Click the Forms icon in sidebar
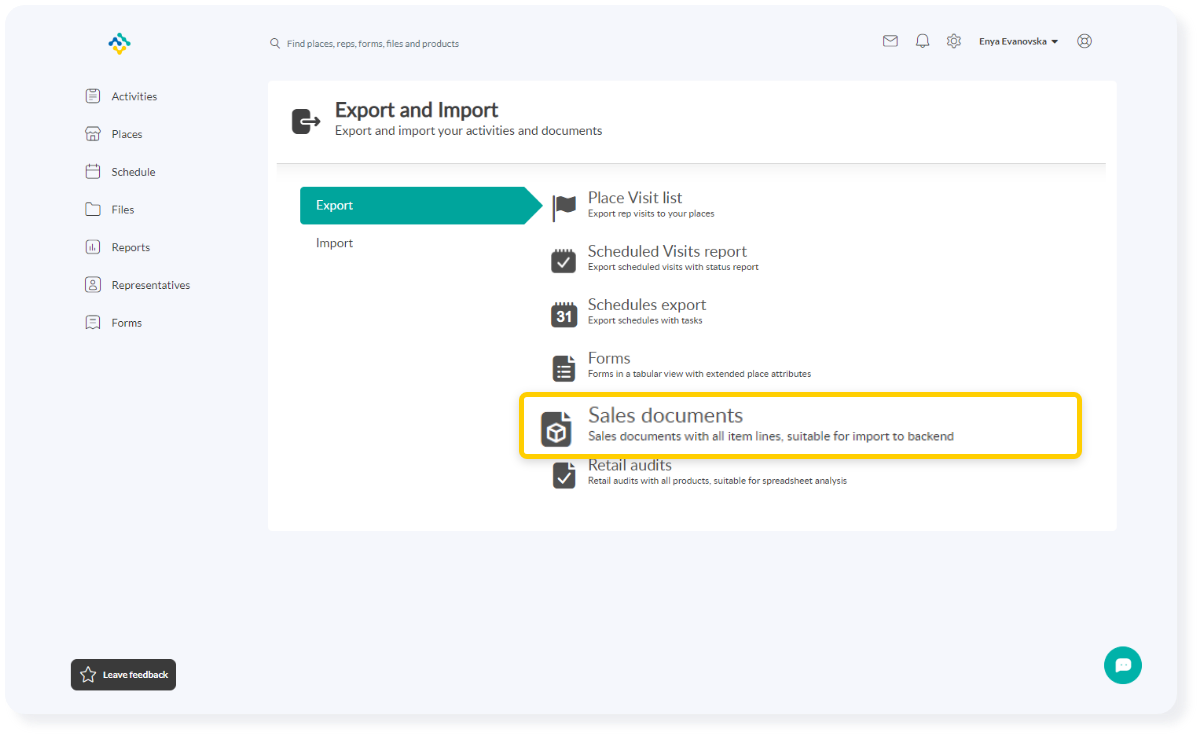 point(93,323)
